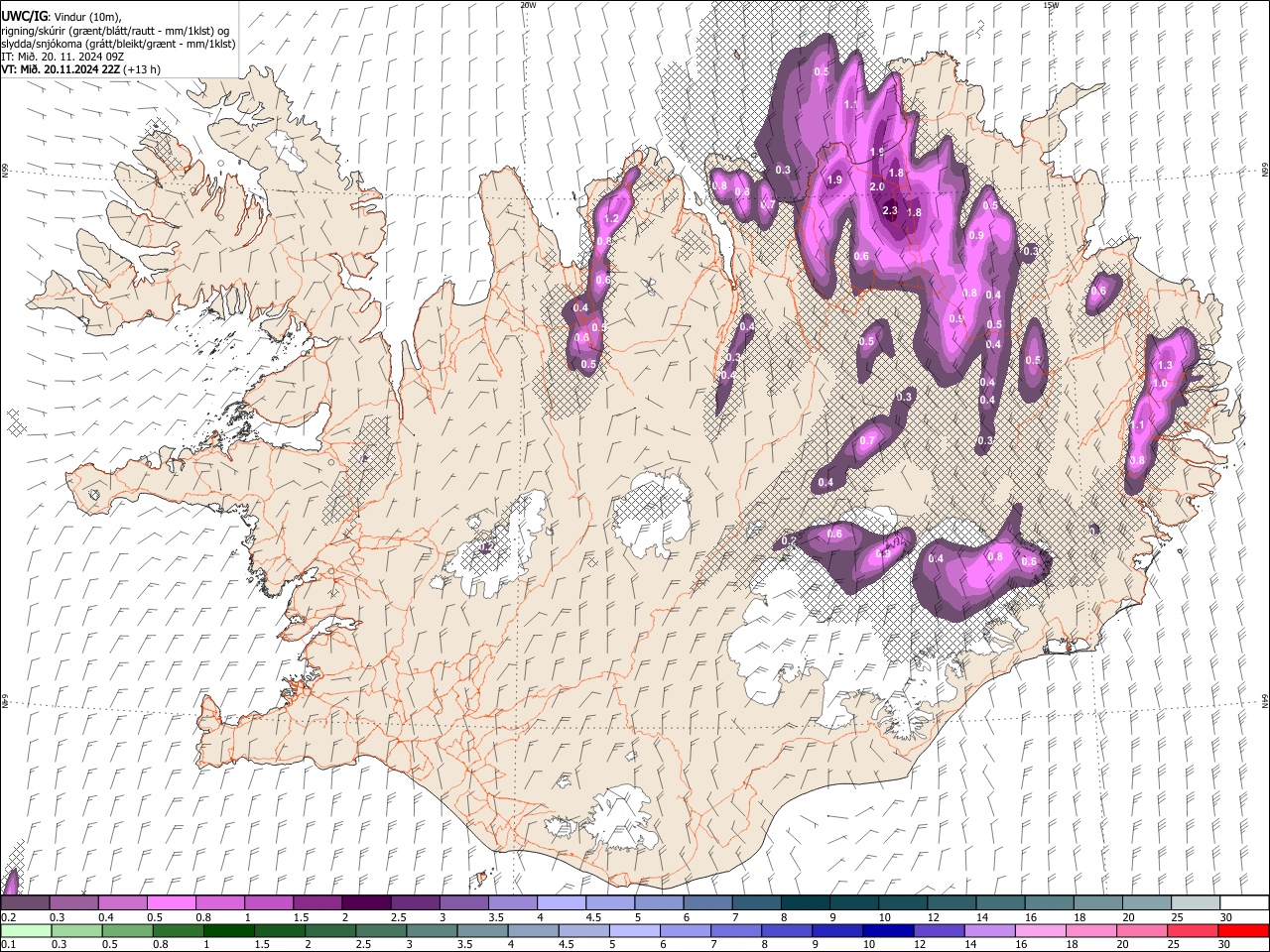Click the 'UWC/IG: Vindur (10m)' title text
Image resolution: width=1270 pixels, height=952 pixels.
62,16
